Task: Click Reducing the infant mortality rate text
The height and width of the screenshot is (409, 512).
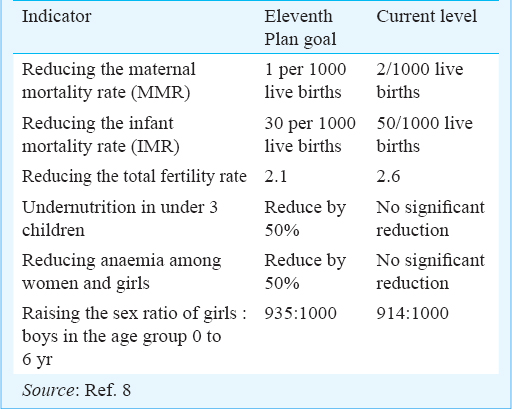Action: (101, 134)
